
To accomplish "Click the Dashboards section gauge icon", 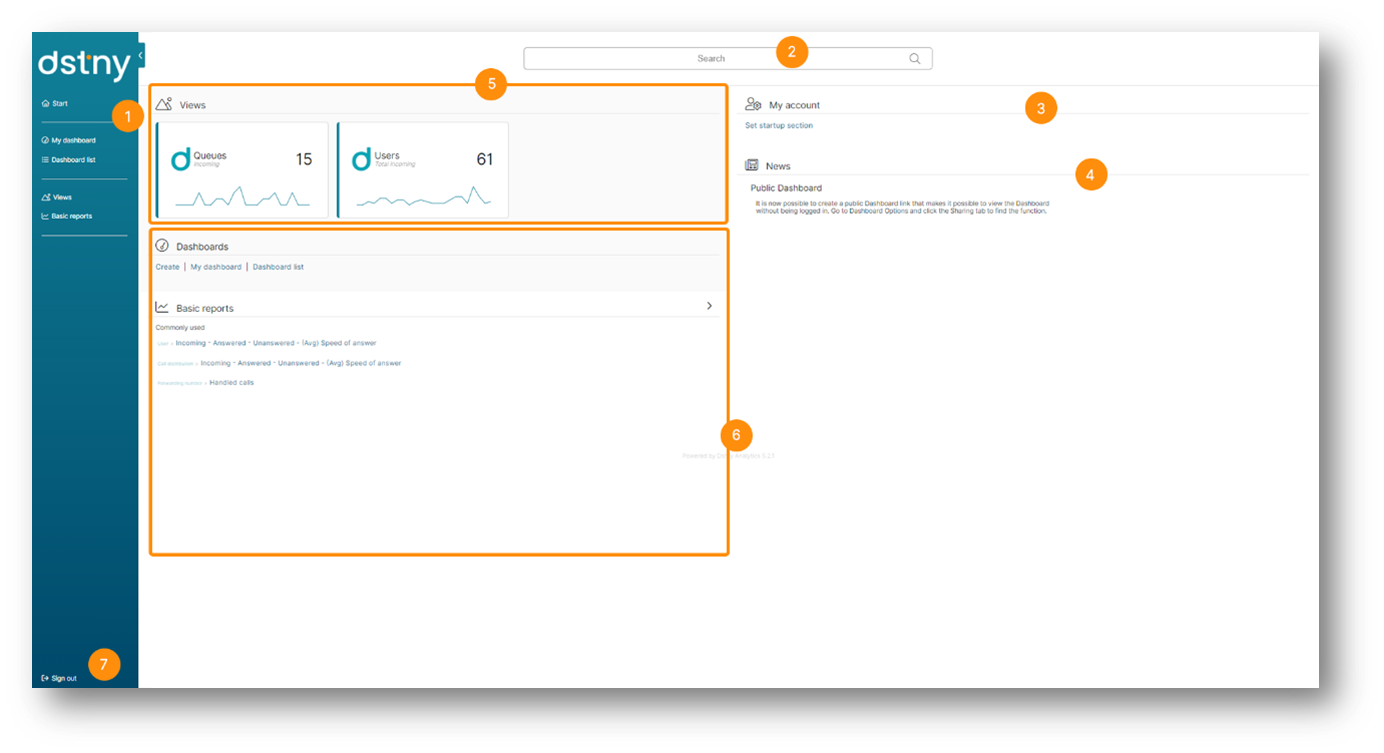I will pos(162,245).
